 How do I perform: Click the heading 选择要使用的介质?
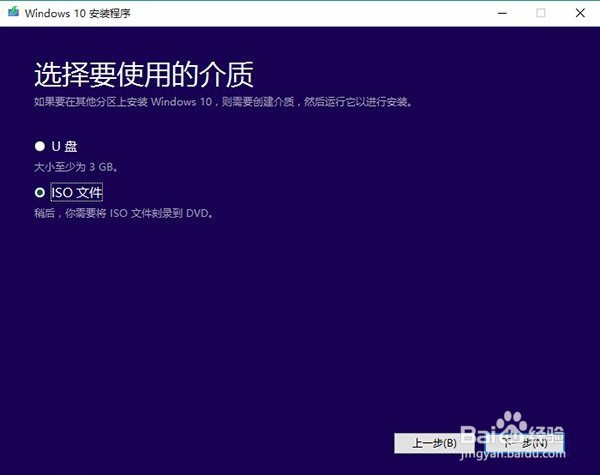pos(144,74)
